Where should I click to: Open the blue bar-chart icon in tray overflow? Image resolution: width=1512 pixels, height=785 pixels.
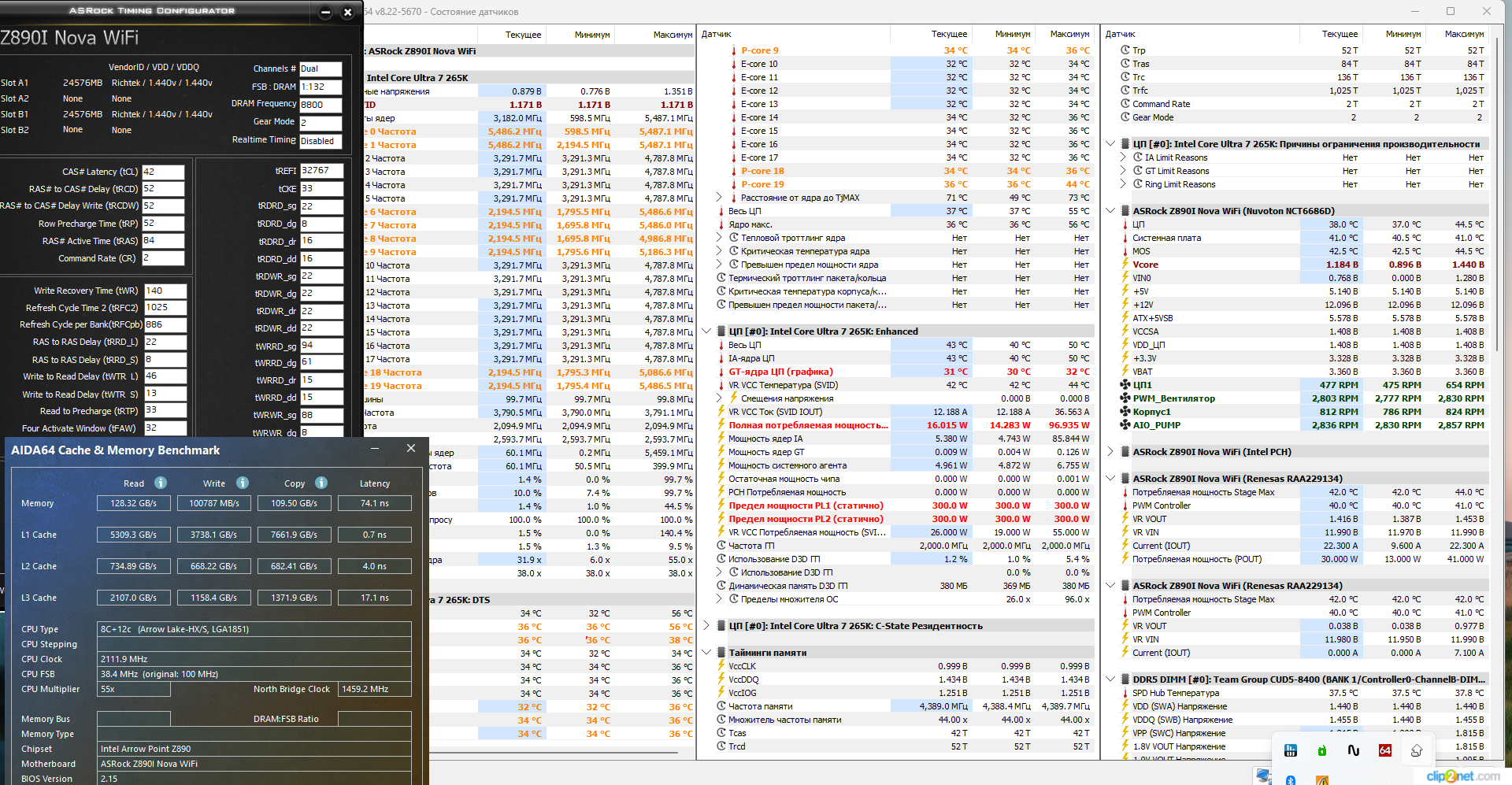click(x=1291, y=750)
